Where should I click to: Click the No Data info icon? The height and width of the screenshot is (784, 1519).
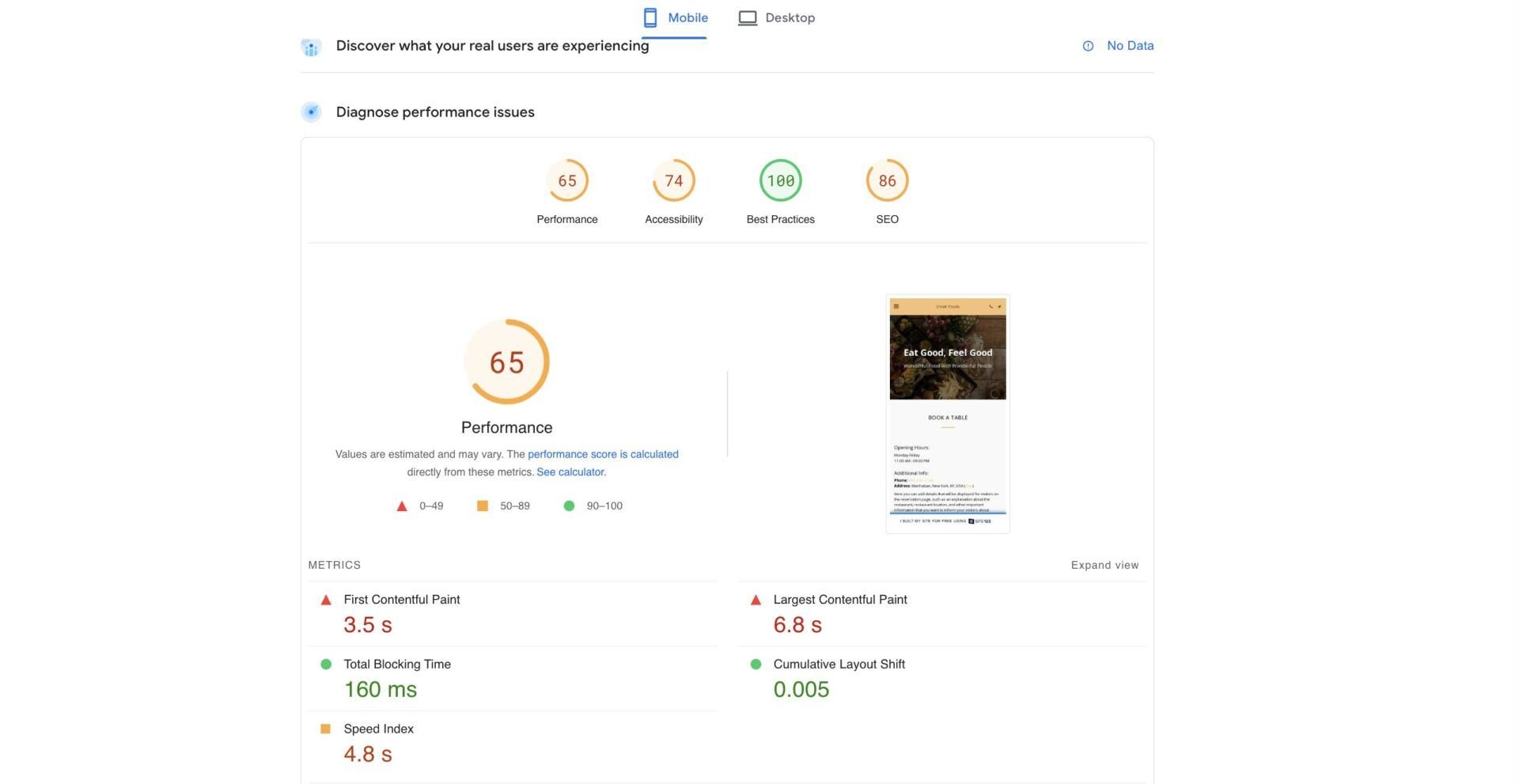pos(1088,46)
